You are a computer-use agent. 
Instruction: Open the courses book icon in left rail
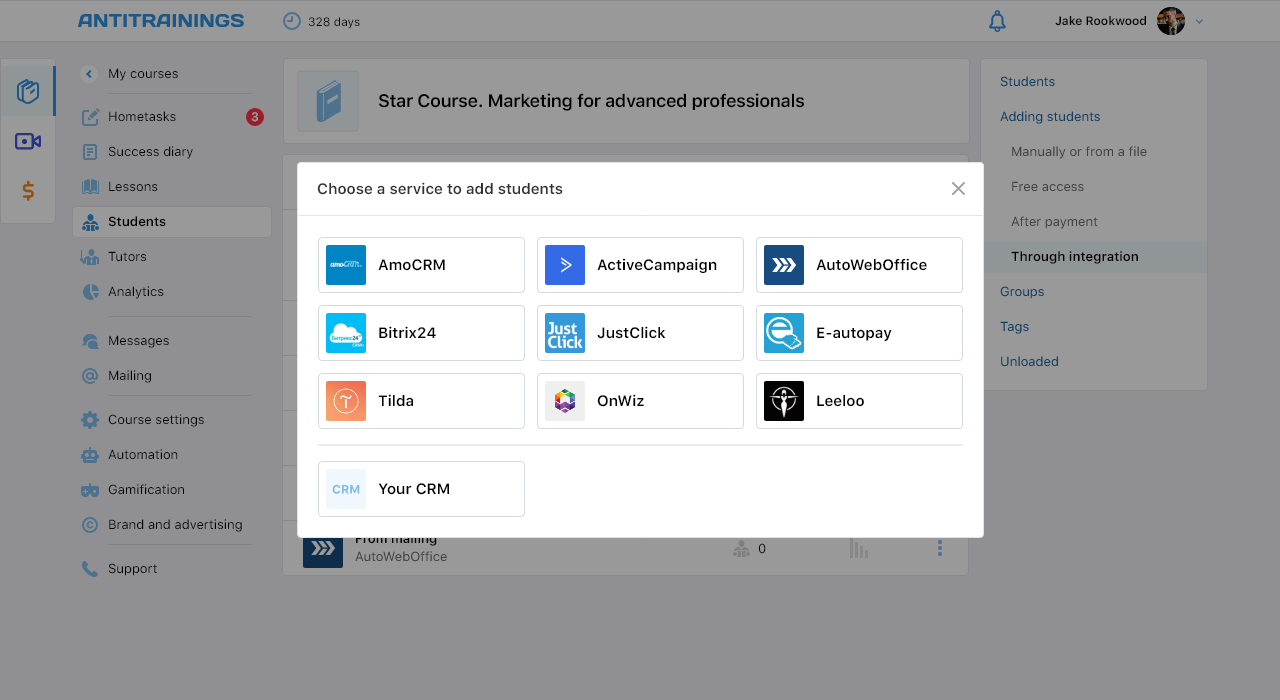click(x=28, y=92)
